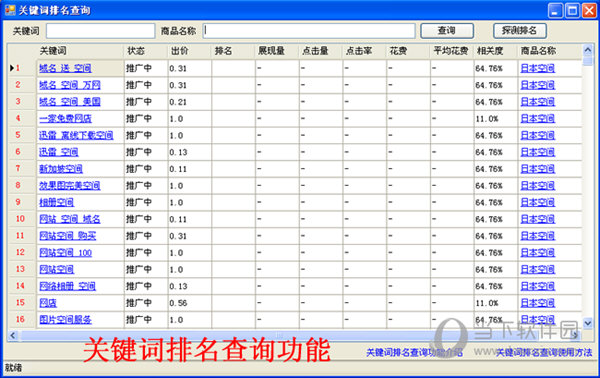Click the horizontal scrollbar left arrow
The image size is (600, 378).
pos(13,336)
